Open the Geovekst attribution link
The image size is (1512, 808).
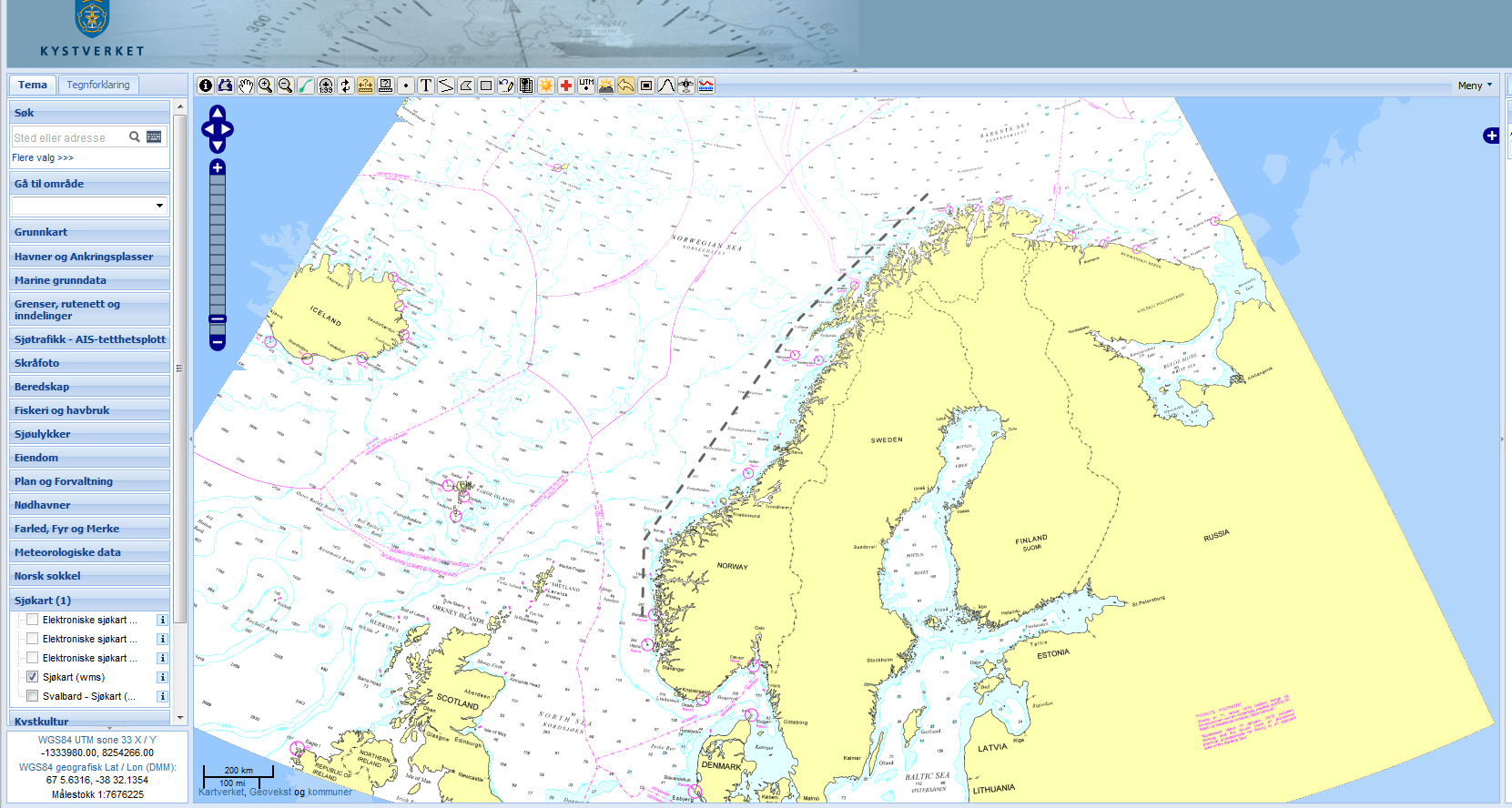270,792
